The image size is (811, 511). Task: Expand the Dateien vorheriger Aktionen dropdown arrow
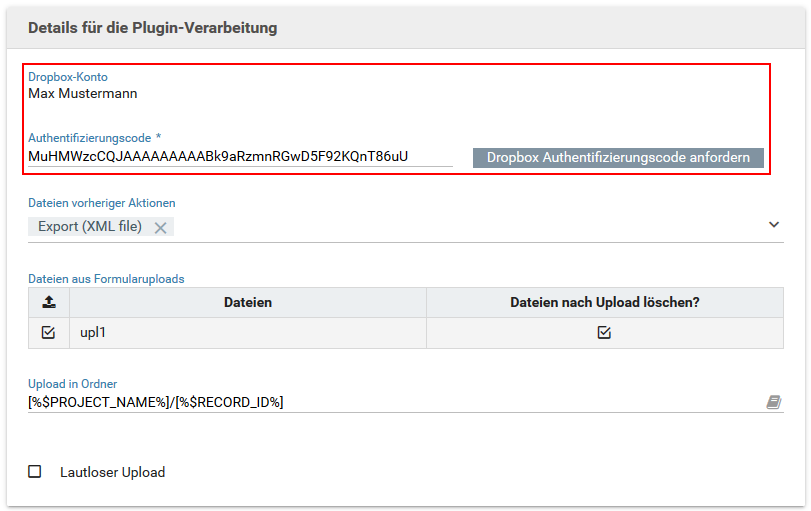click(x=773, y=225)
